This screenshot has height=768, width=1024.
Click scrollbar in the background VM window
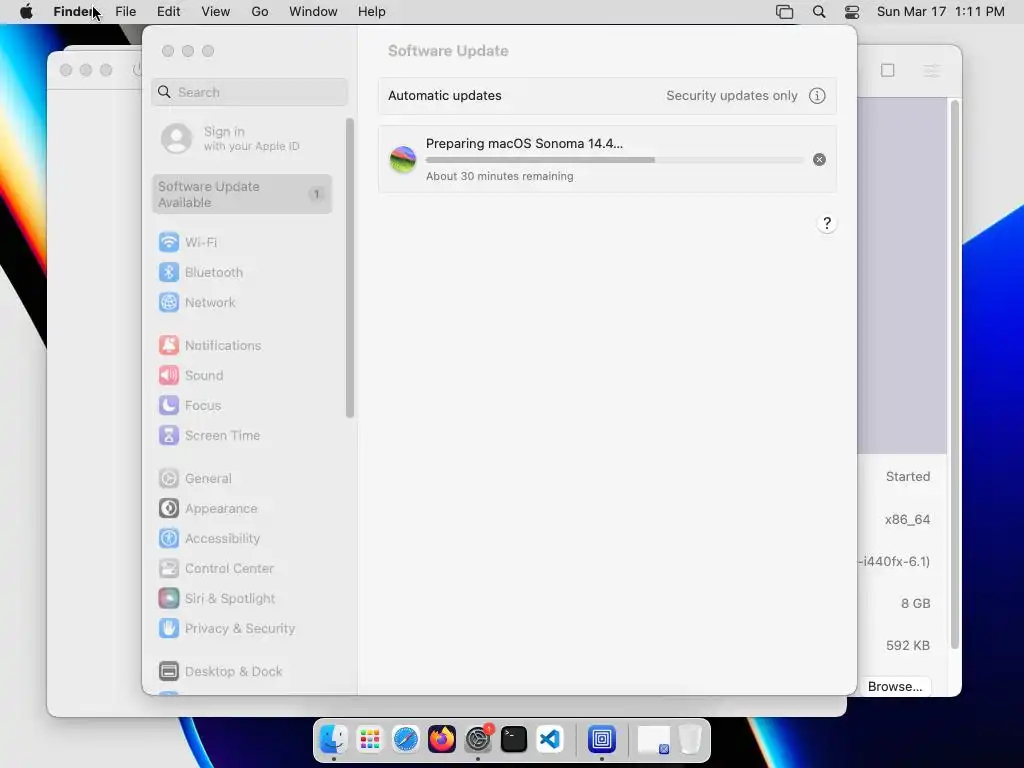click(x=955, y=374)
